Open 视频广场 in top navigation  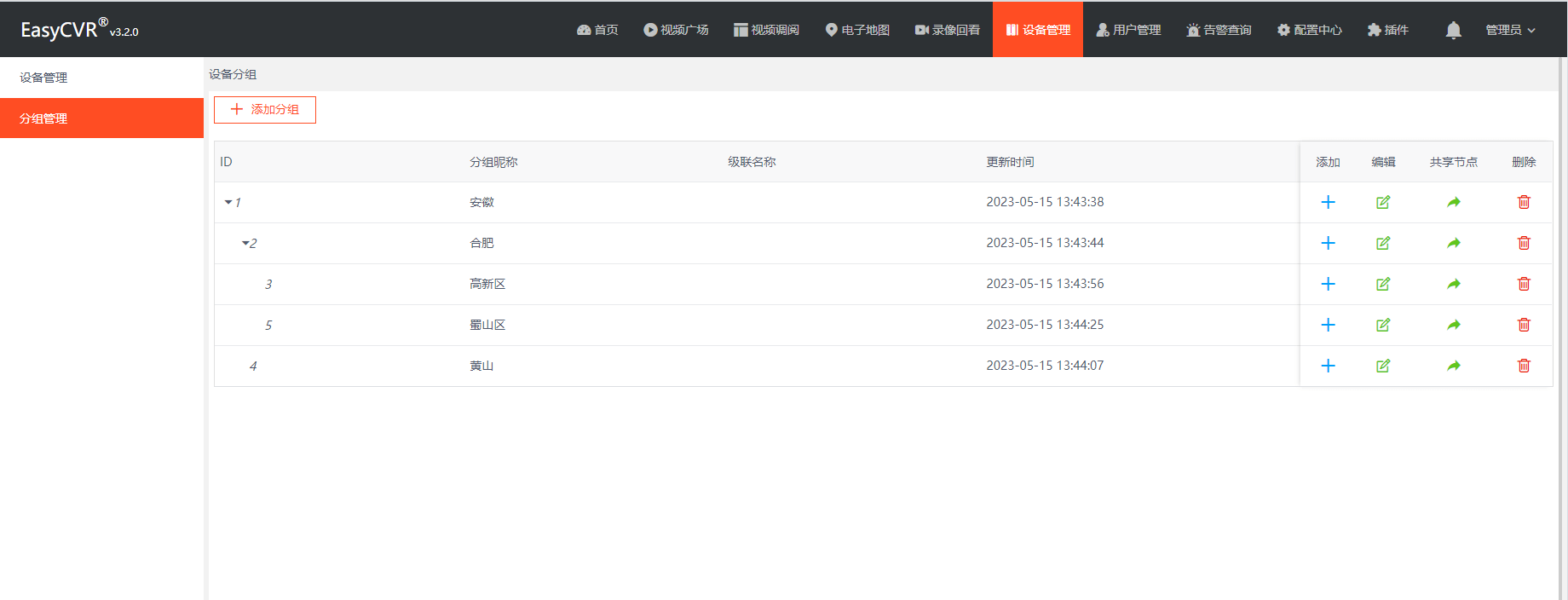676,30
